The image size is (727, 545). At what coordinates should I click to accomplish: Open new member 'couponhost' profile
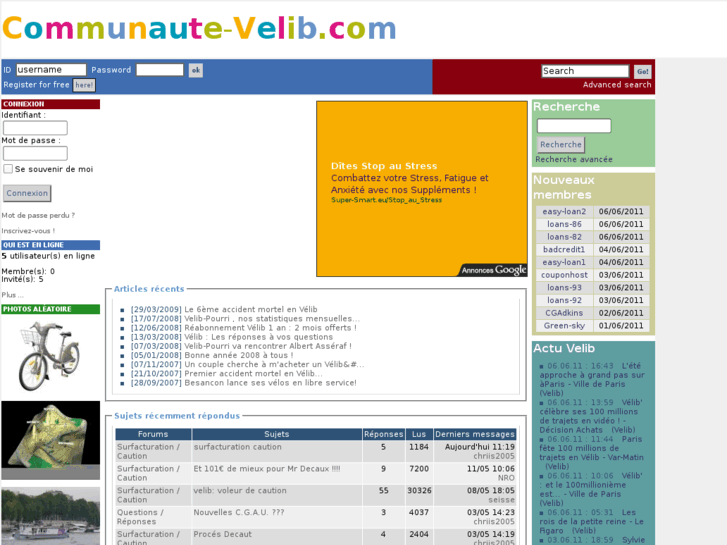pos(564,275)
